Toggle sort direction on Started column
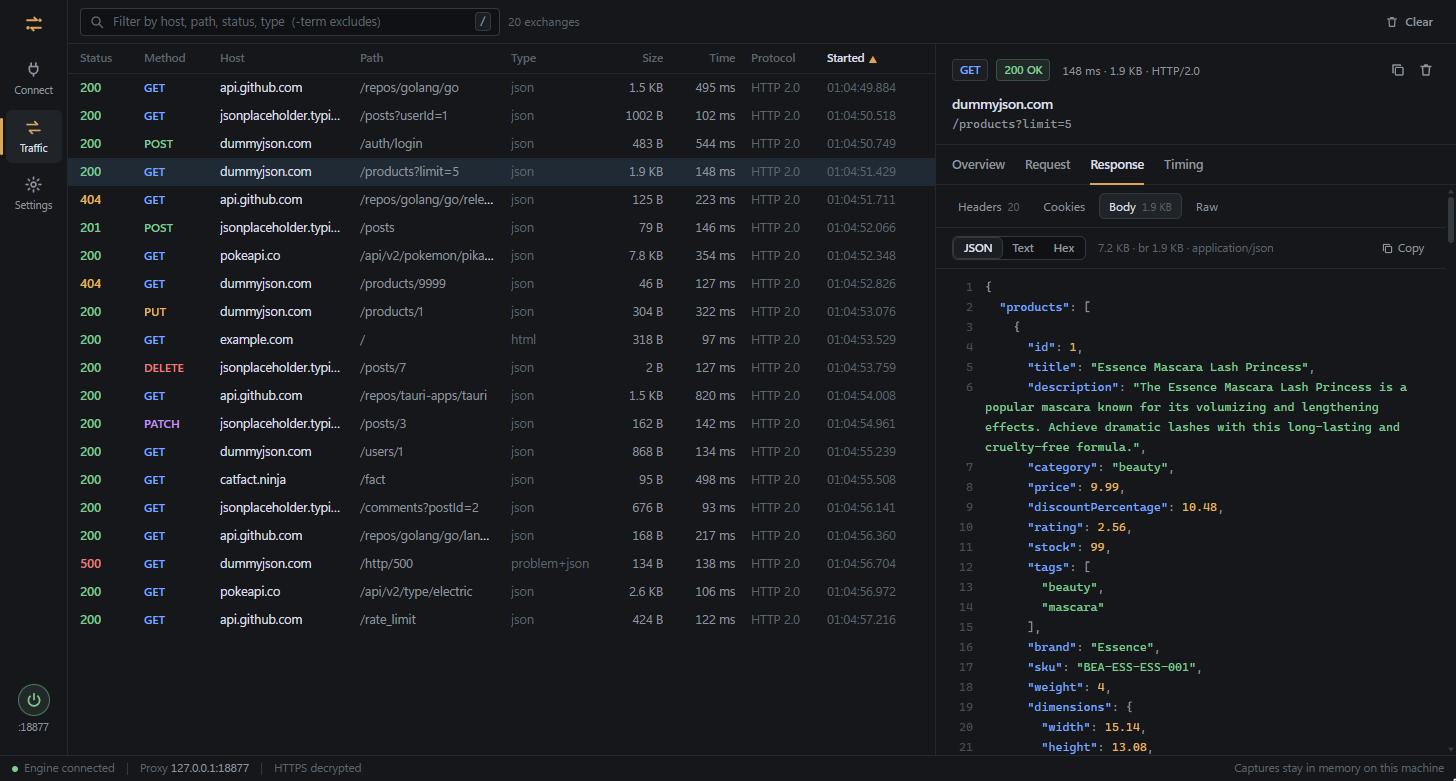1456x781 pixels. [x=851, y=58]
